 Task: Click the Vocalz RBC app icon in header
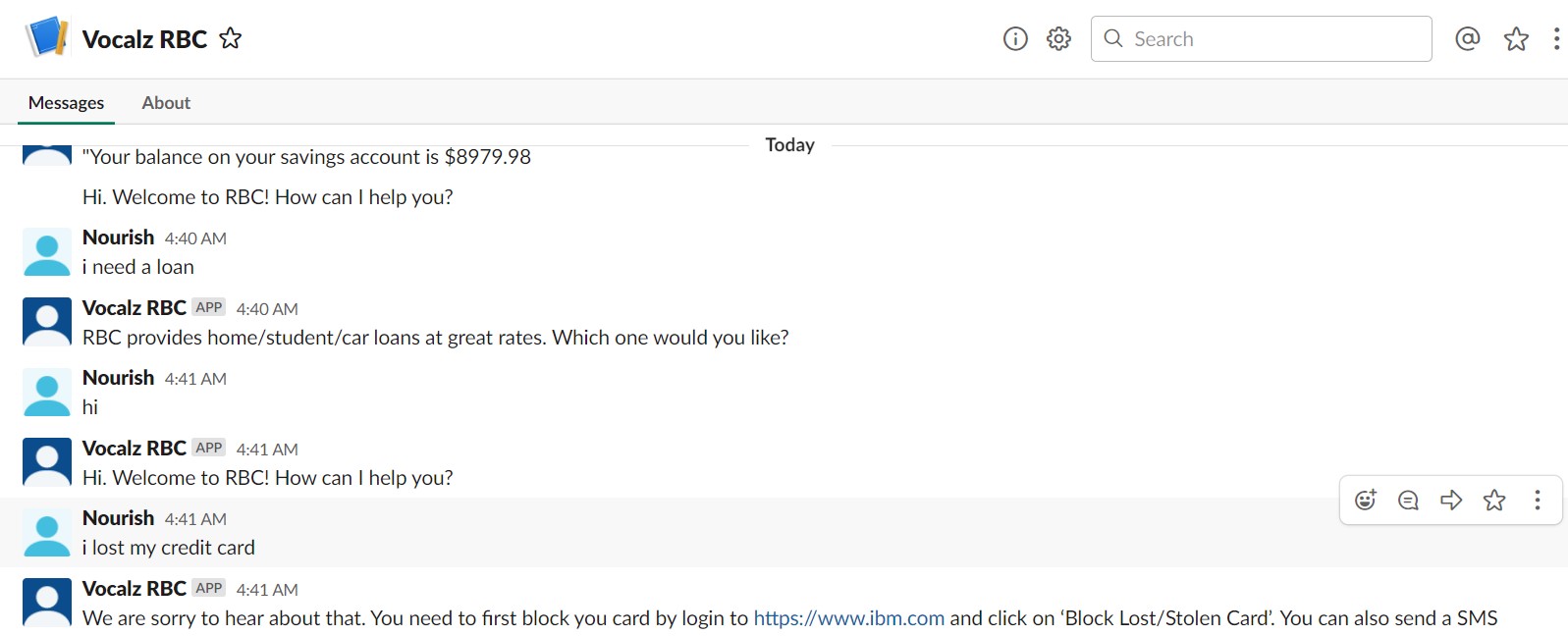[46, 38]
